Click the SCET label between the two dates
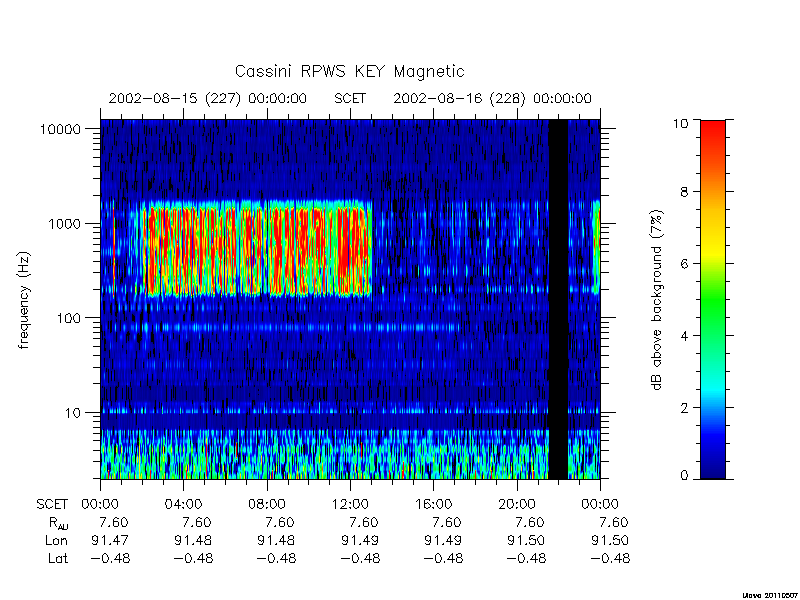The width and height of the screenshot is (800, 600). [x=350, y=98]
